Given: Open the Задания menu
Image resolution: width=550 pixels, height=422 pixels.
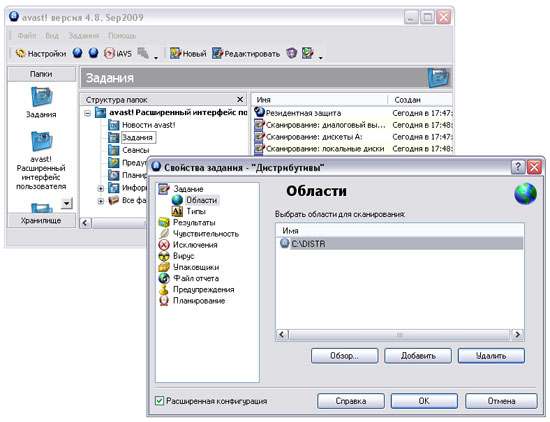Looking at the screenshot, I should pos(83,35).
